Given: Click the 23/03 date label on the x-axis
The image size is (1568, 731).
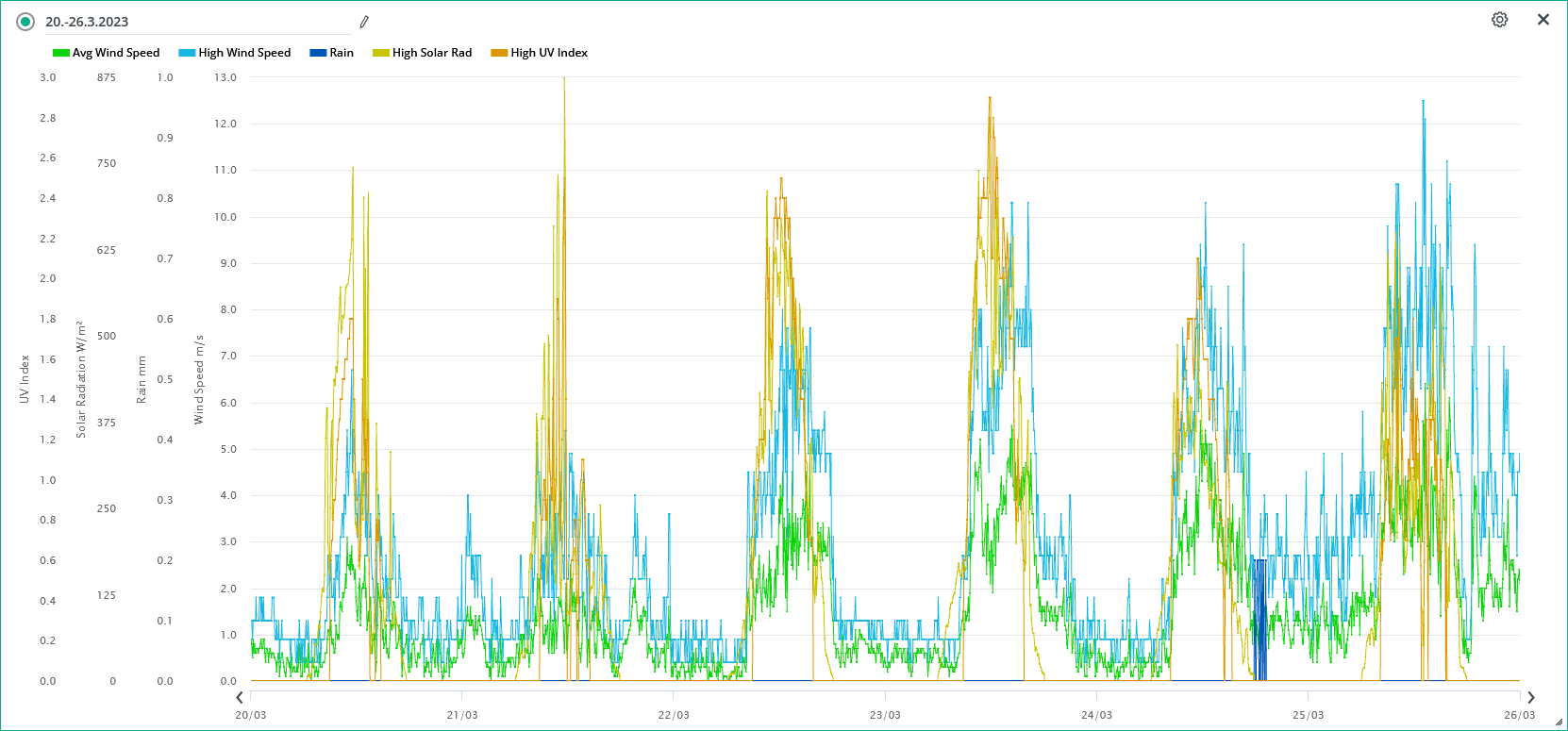Looking at the screenshot, I should click(x=885, y=715).
